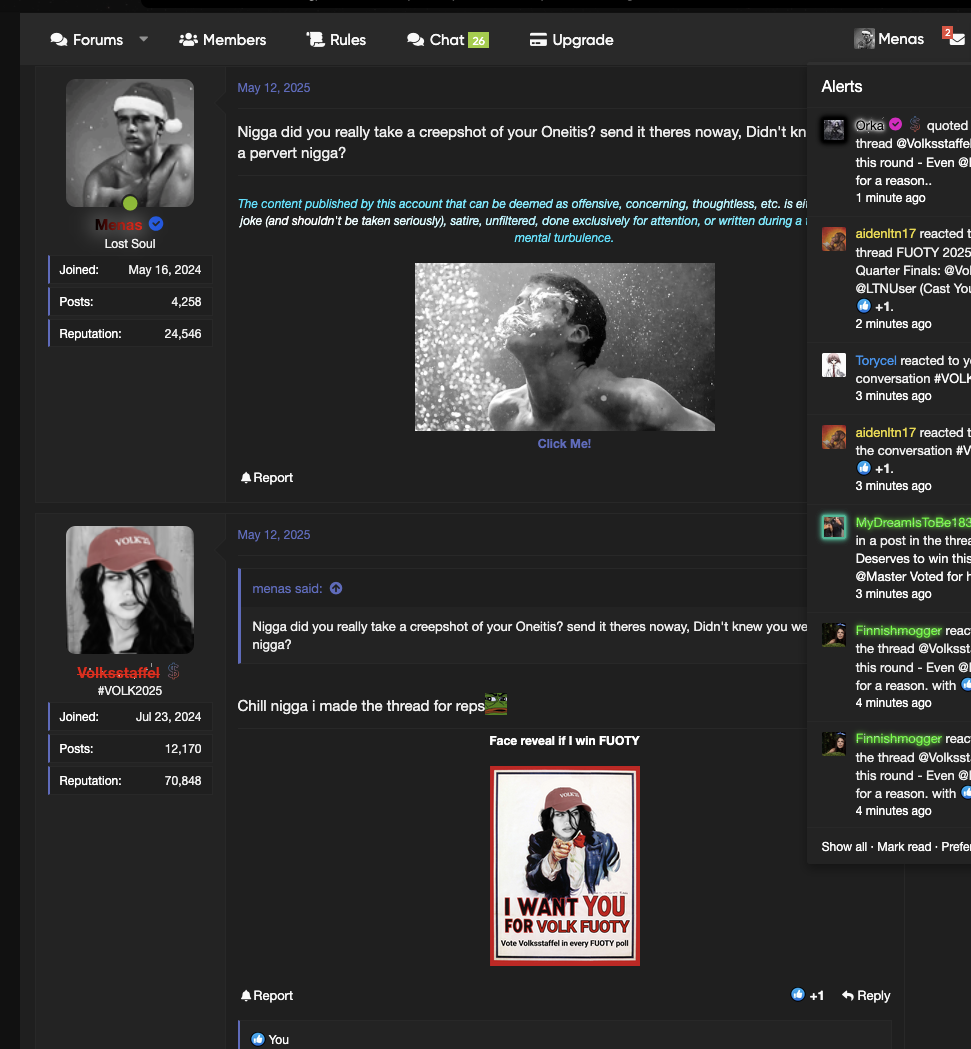Click Volksstaffel's red cap avatar
The width and height of the screenshot is (971, 1049).
coord(130,590)
